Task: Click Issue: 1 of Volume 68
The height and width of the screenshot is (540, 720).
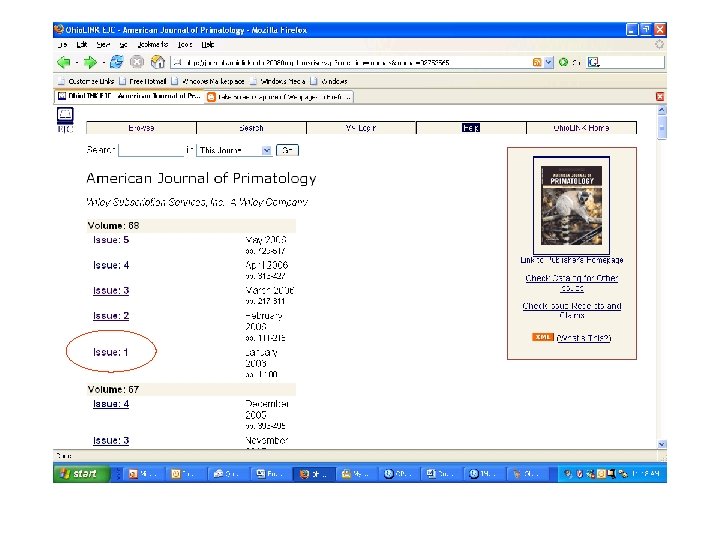Action: click(111, 352)
